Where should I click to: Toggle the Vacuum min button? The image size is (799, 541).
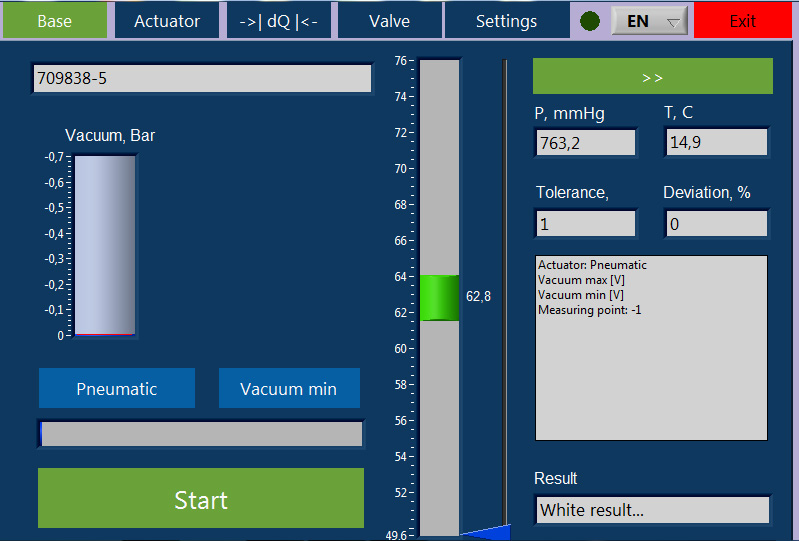point(289,389)
